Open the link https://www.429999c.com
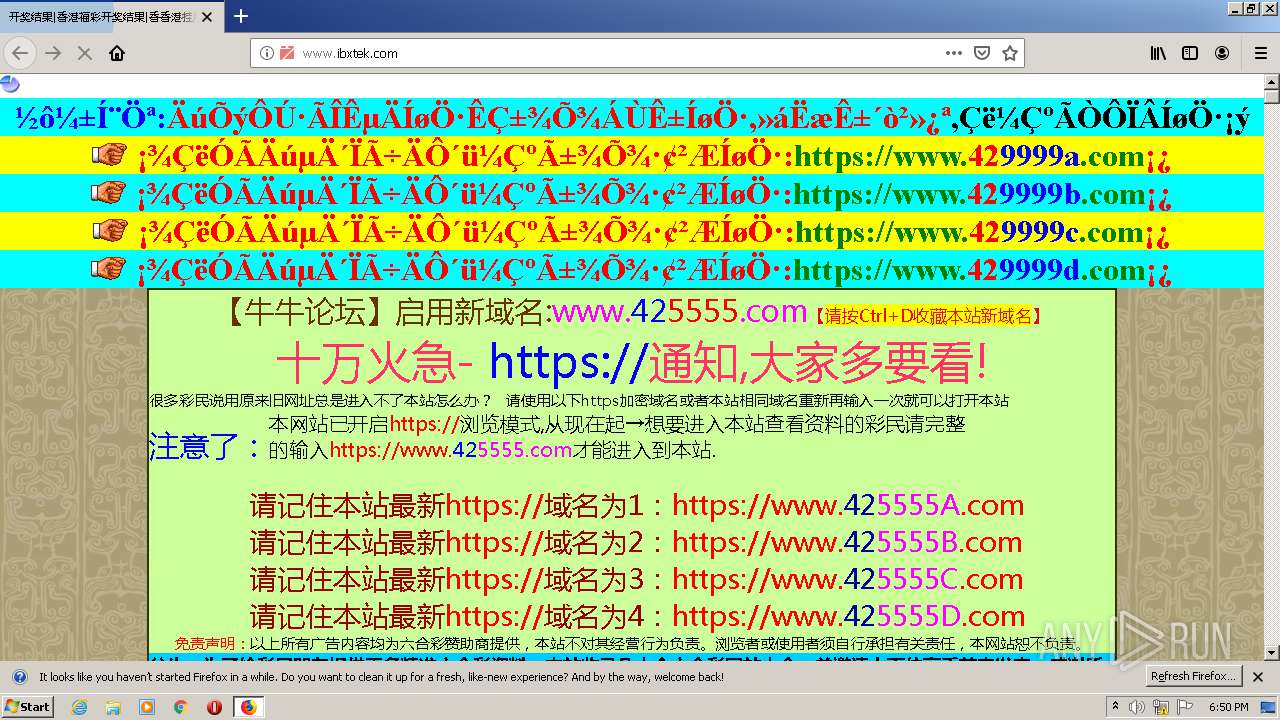The image size is (1280, 720). (x=969, y=232)
